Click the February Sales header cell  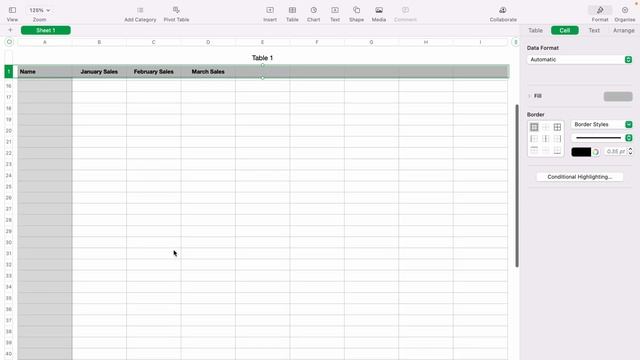click(154, 71)
